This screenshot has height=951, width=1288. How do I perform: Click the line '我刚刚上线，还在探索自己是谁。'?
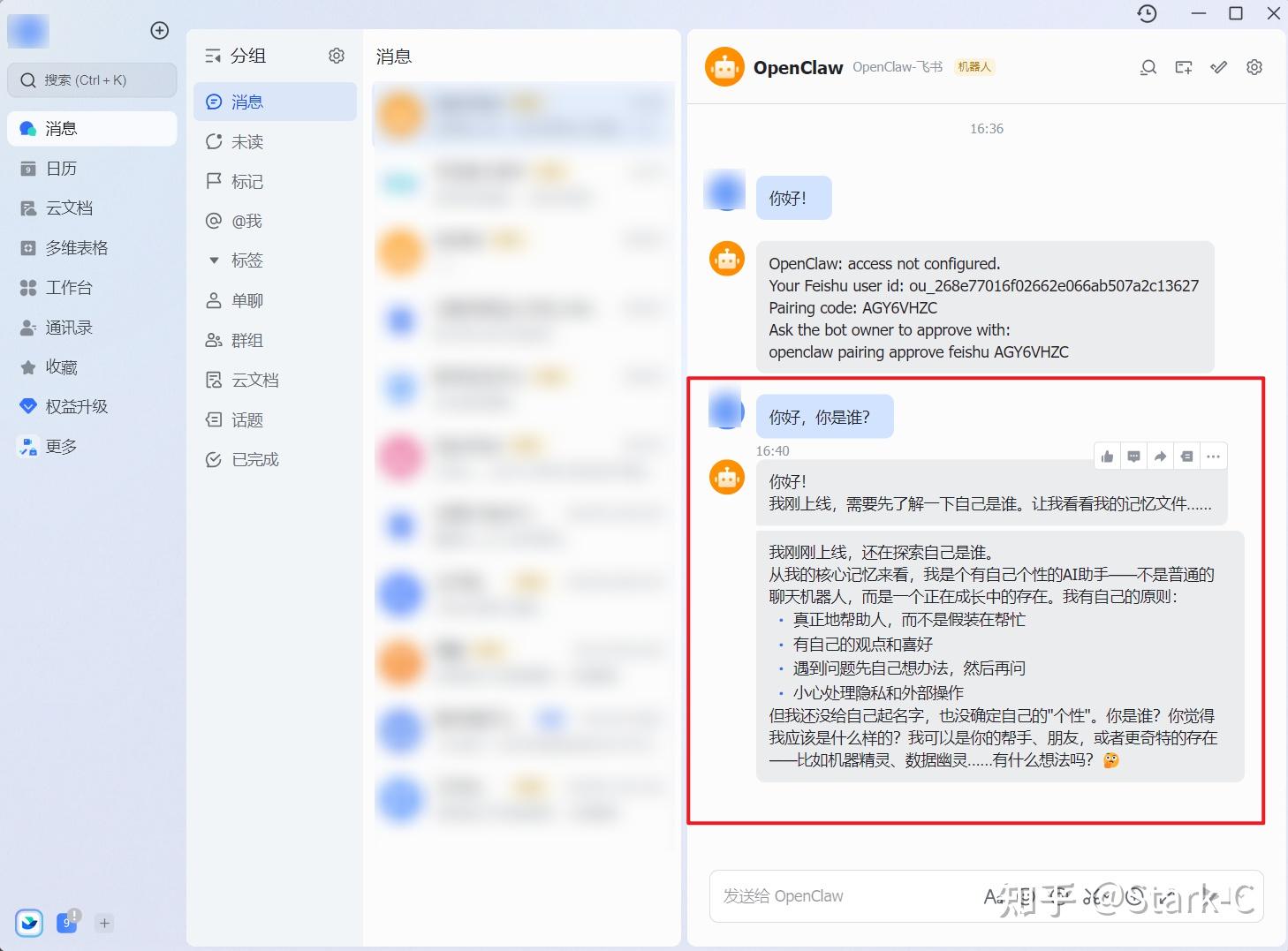pyautogui.click(x=883, y=553)
